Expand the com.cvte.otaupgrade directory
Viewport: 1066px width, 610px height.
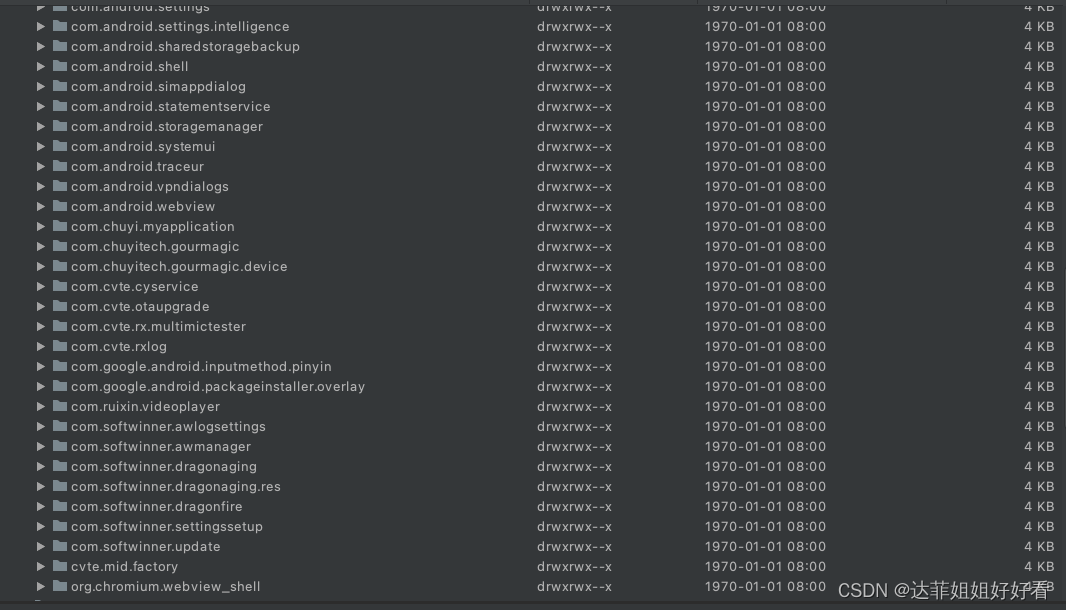40,306
